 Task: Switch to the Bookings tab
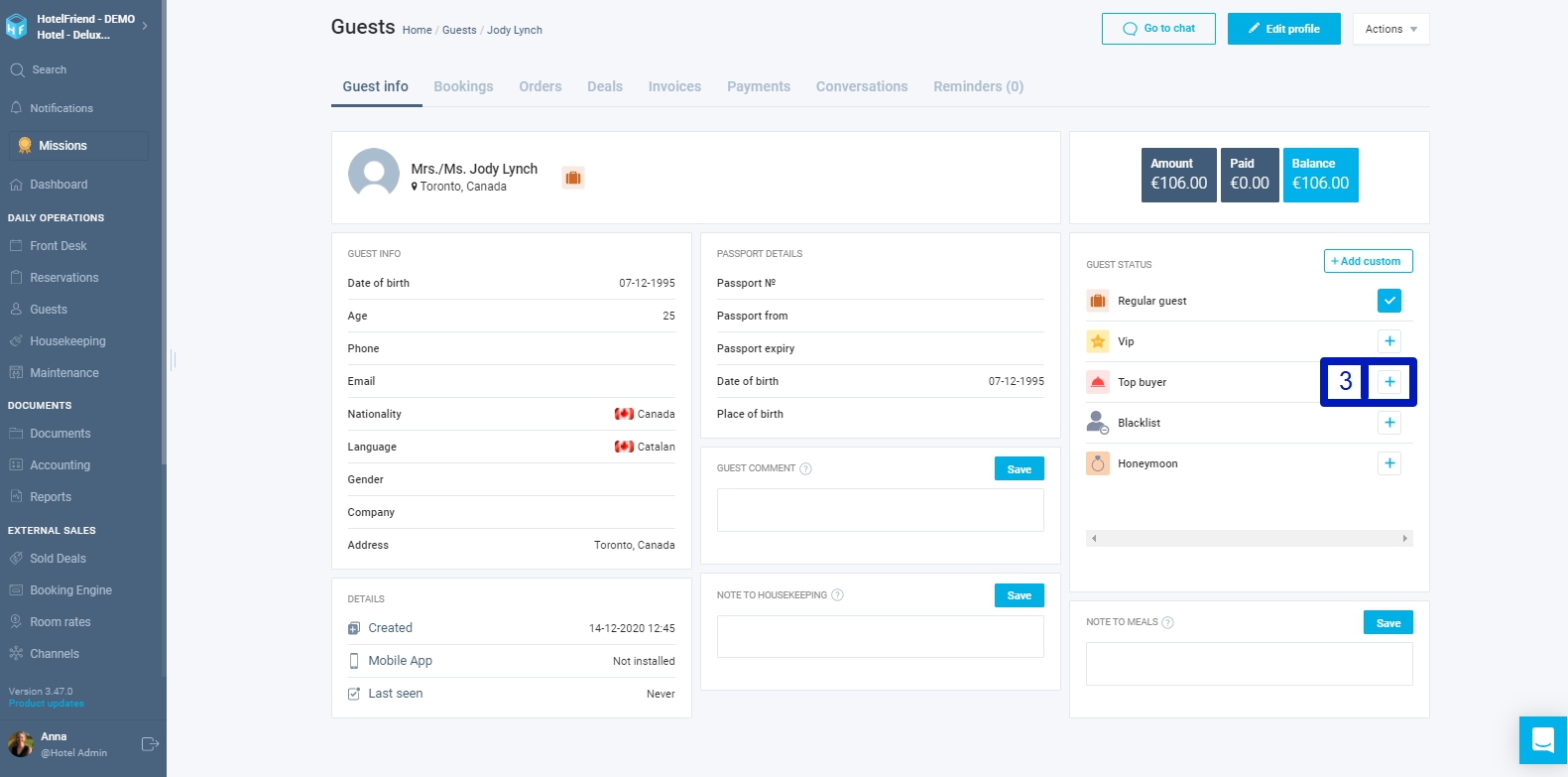click(x=463, y=86)
